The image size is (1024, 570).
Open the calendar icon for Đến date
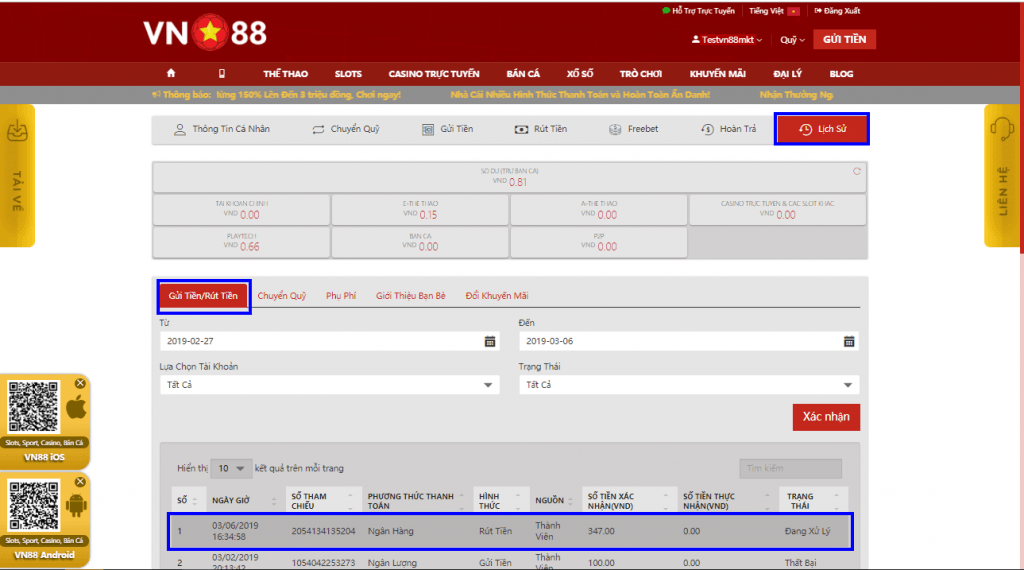coord(849,341)
